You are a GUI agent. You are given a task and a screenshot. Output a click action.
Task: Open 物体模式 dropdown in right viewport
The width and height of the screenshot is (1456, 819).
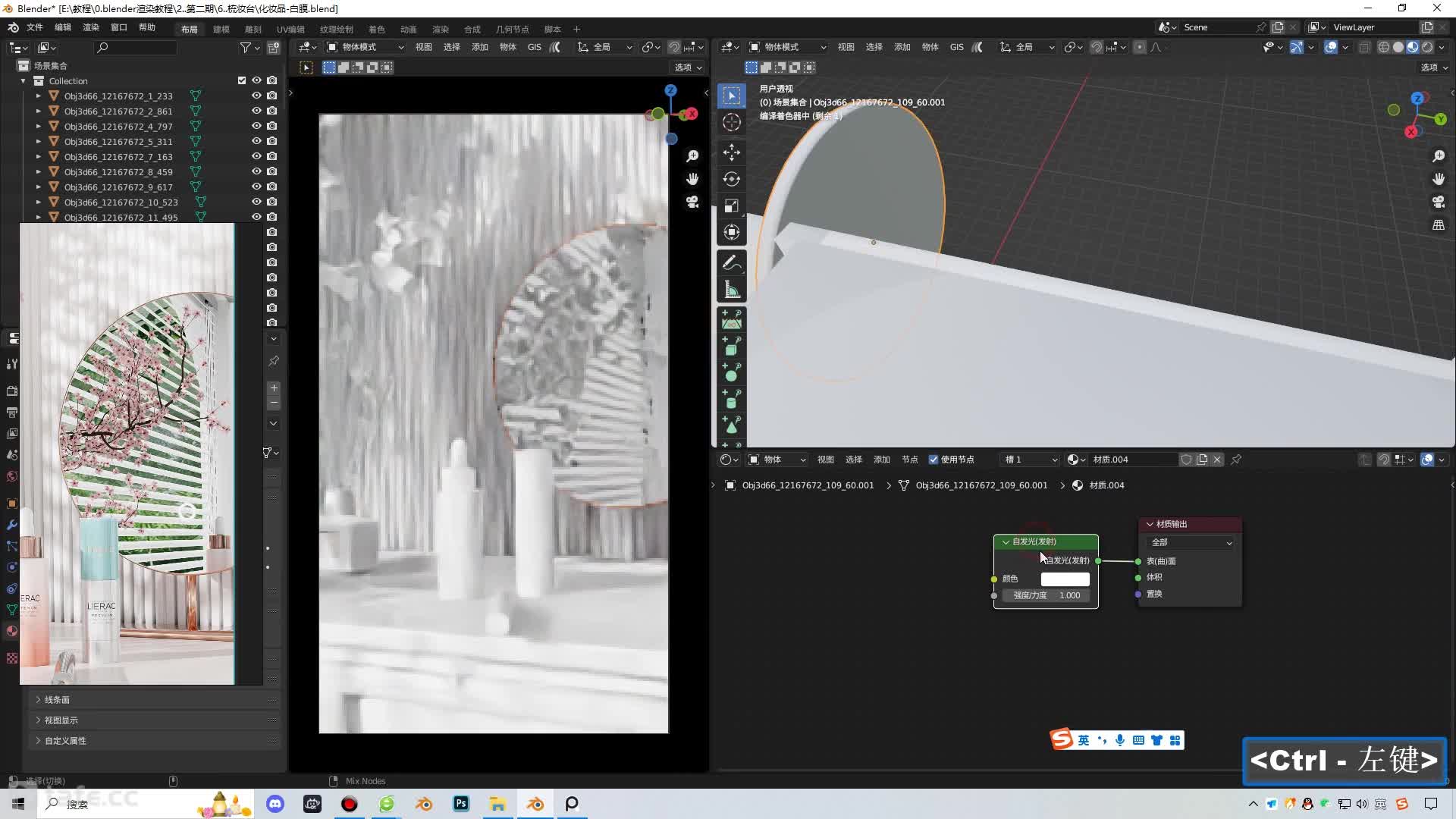pyautogui.click(x=787, y=47)
